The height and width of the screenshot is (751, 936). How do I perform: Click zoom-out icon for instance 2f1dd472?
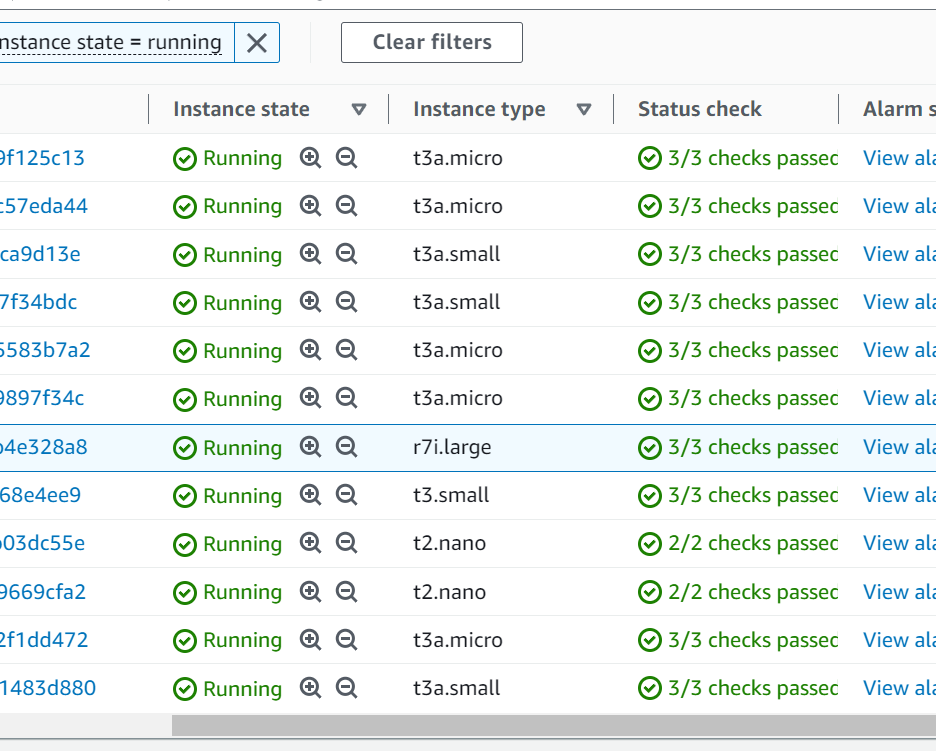click(346, 640)
